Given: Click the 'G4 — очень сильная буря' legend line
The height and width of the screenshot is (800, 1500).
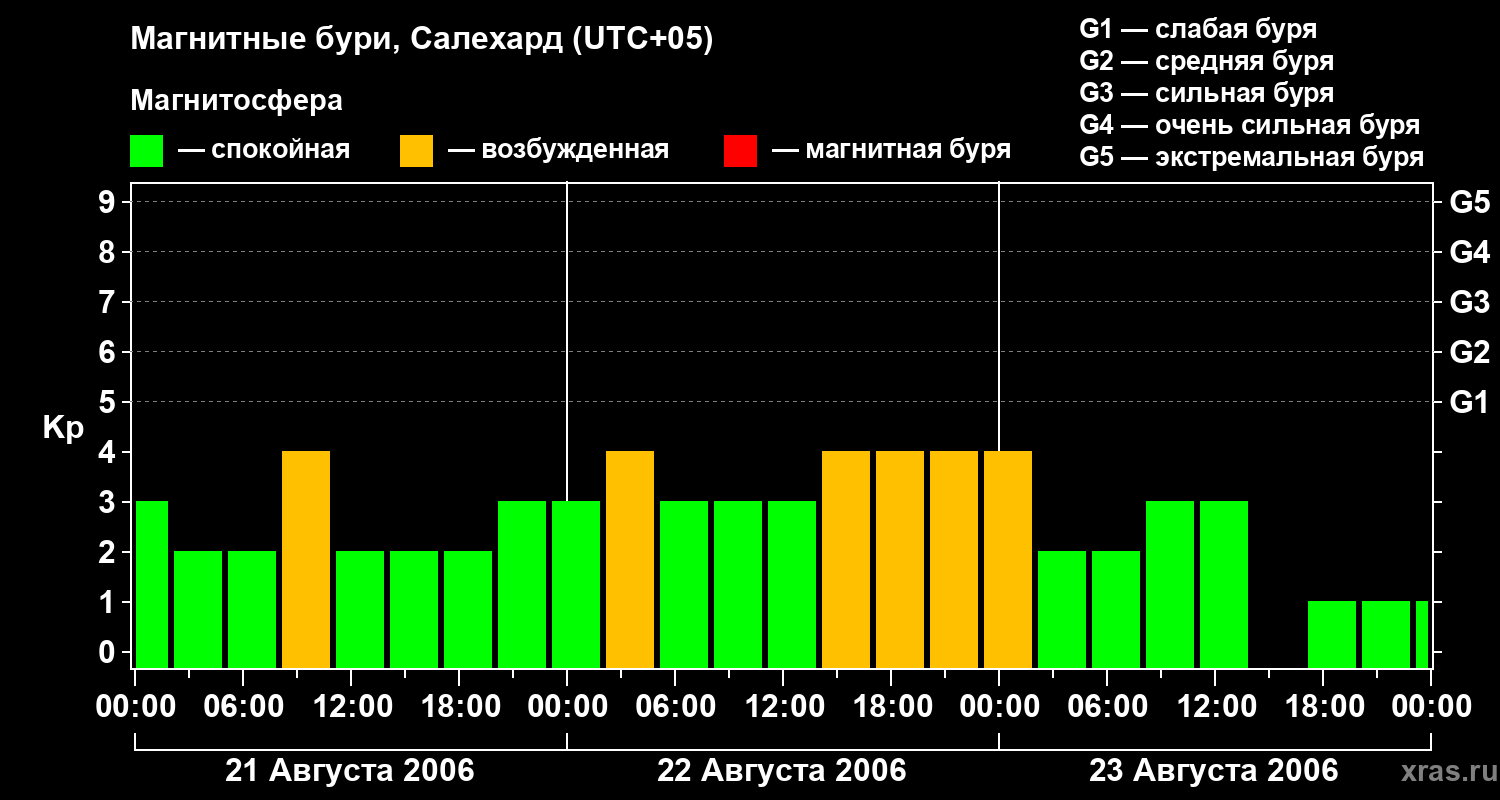Looking at the screenshot, I should [1250, 125].
